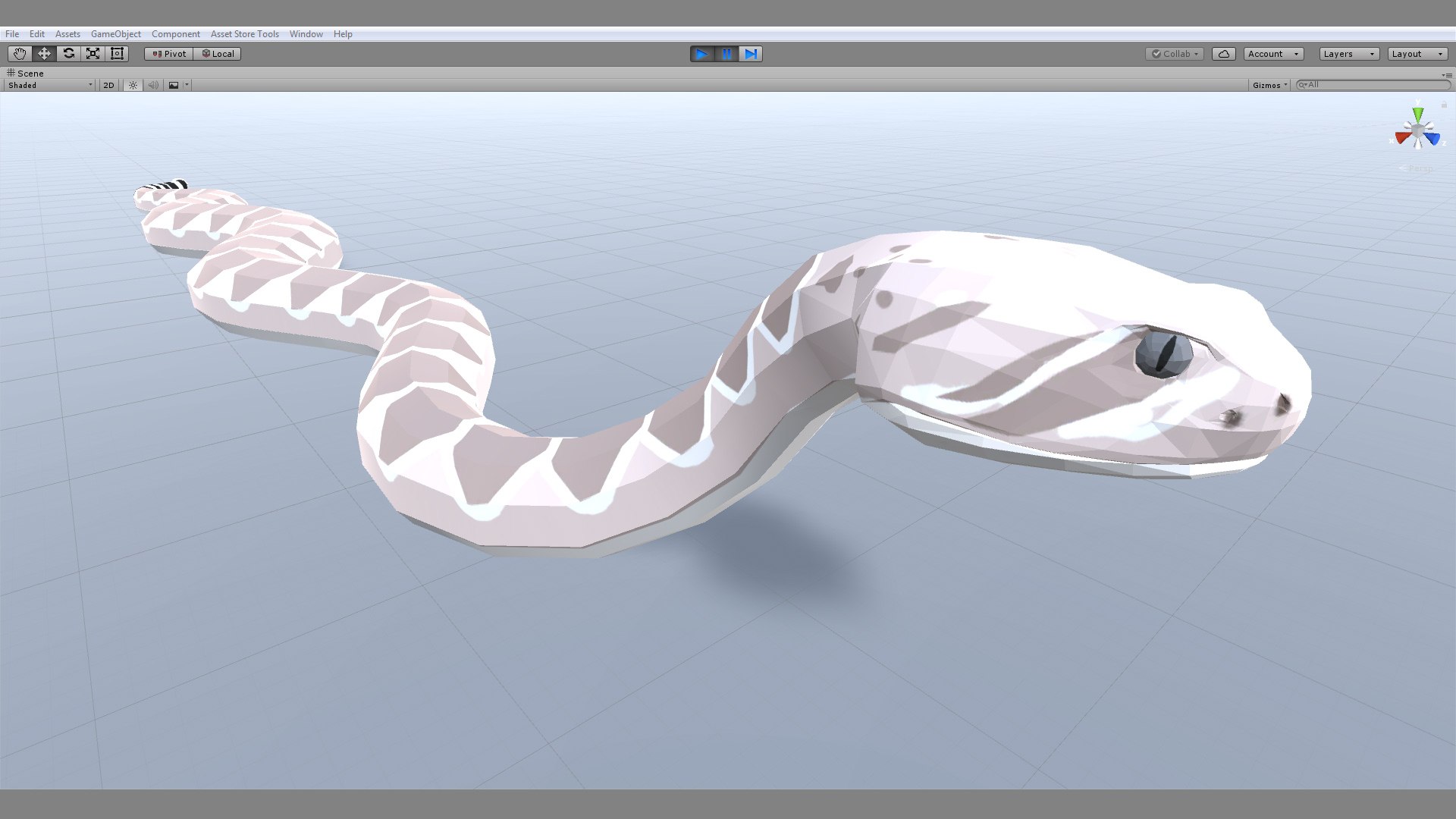Click the green Y axis cone
Screen dimensions: 1456x819
tap(1417, 115)
